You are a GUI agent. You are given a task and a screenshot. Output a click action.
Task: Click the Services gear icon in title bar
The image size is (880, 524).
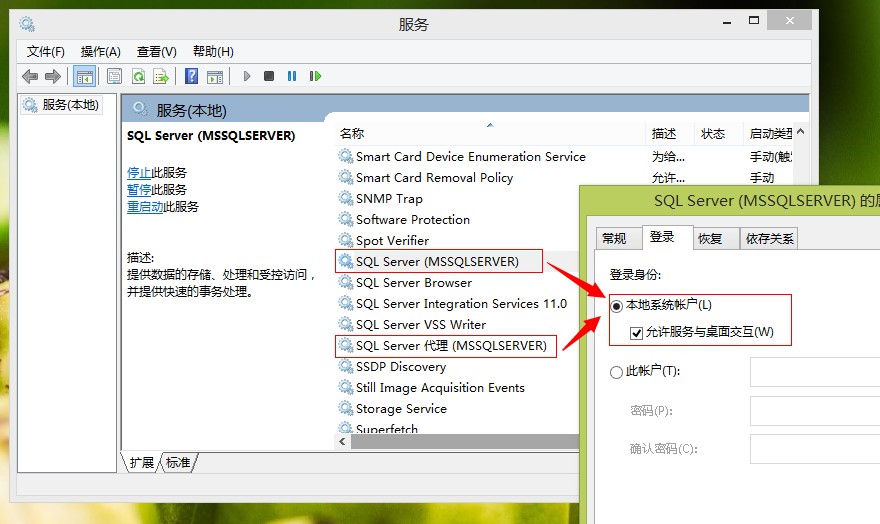tap(26, 24)
